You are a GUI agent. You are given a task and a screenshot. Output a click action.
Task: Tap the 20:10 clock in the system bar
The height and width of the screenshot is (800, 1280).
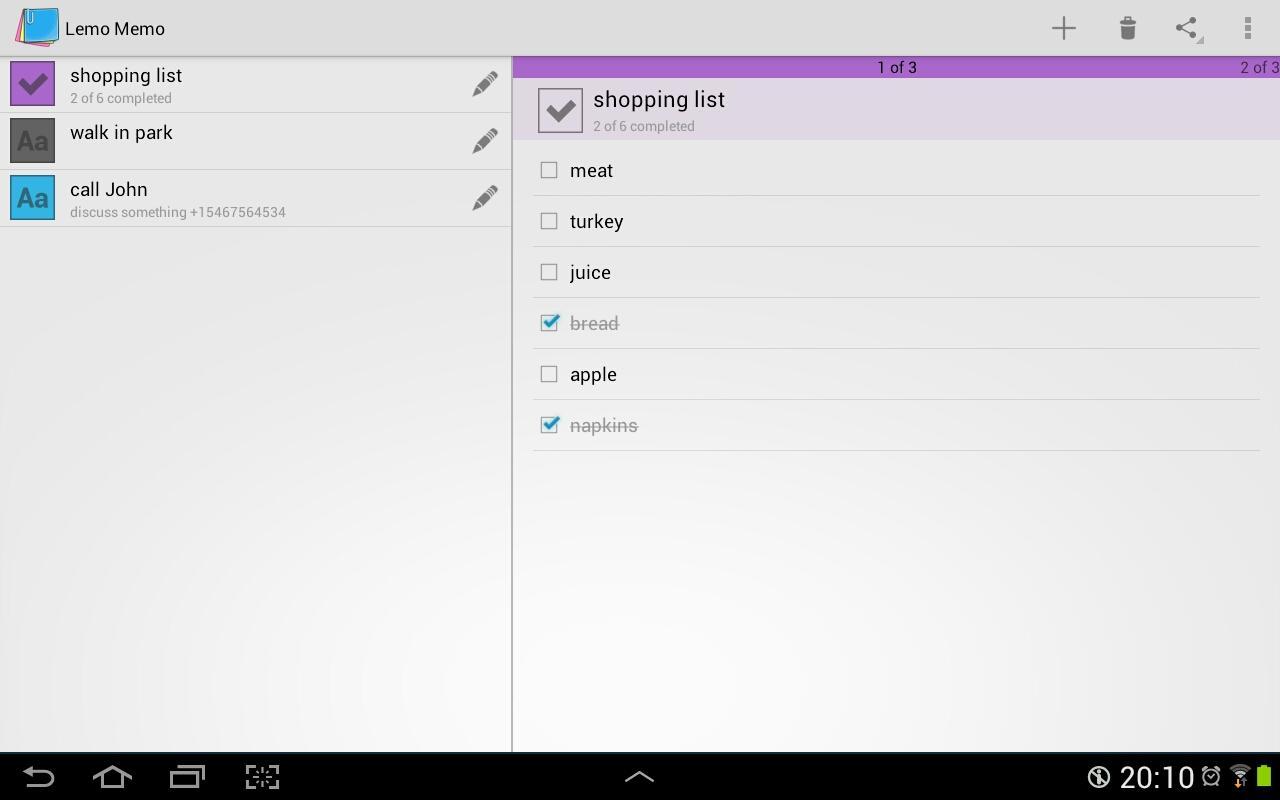[x=1157, y=777]
